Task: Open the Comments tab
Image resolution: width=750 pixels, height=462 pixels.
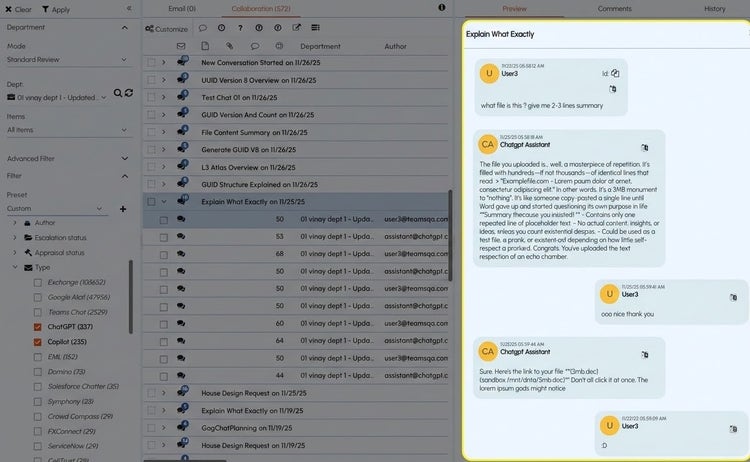Action: 614,8
